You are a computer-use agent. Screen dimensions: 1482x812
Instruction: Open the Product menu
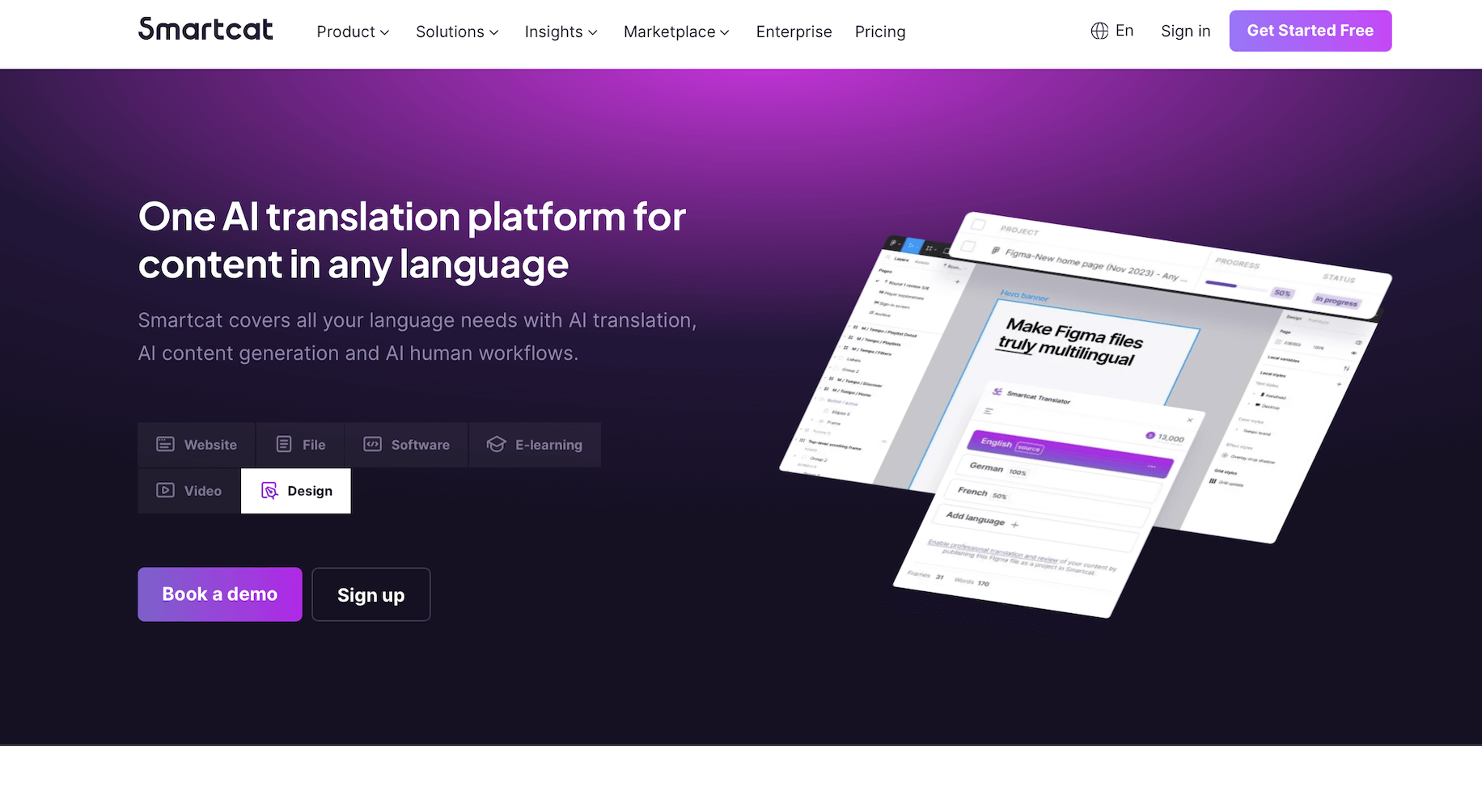[x=353, y=32]
